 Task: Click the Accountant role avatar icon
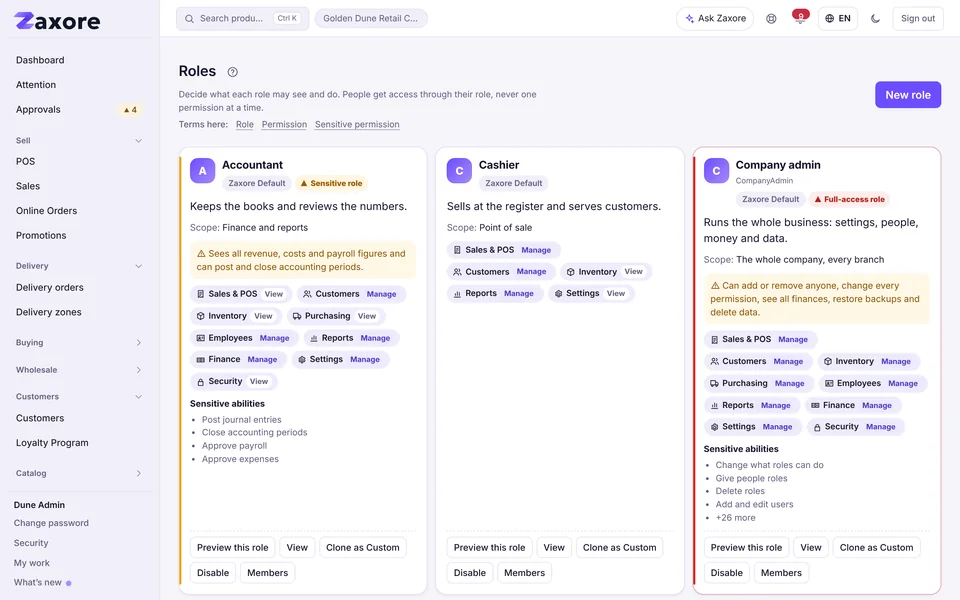203,171
